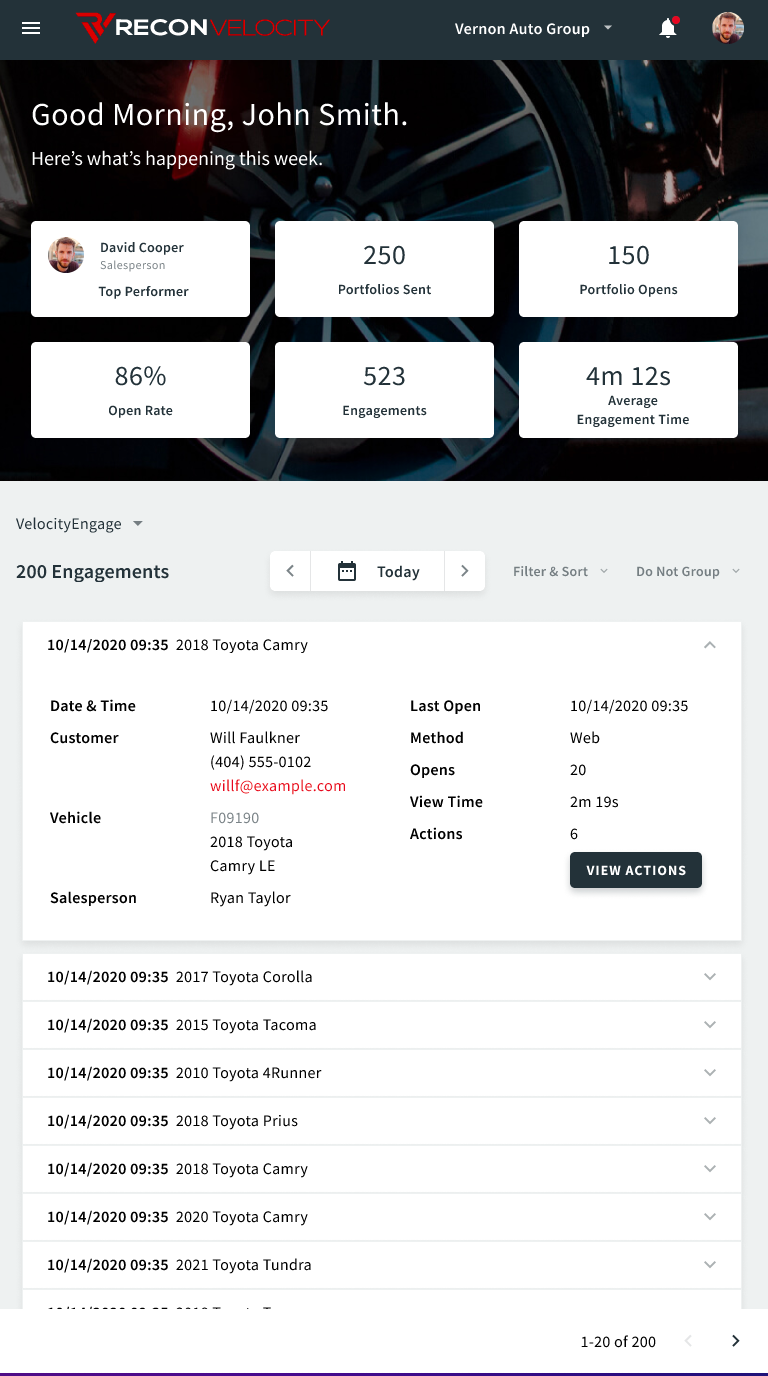
Task: Click the F09190 stock number
Action: coord(234,818)
